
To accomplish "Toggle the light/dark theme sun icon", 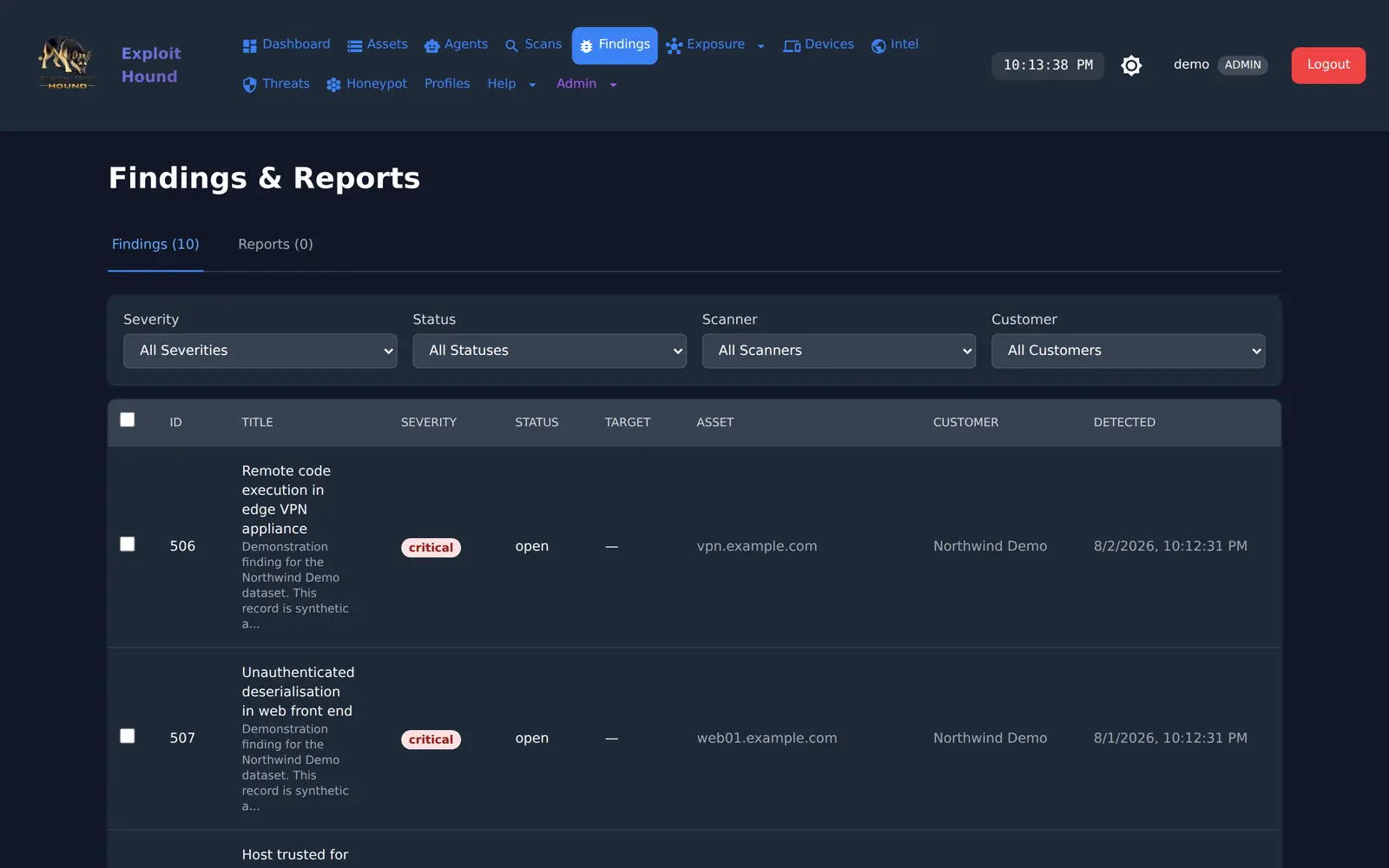I will [x=1131, y=65].
